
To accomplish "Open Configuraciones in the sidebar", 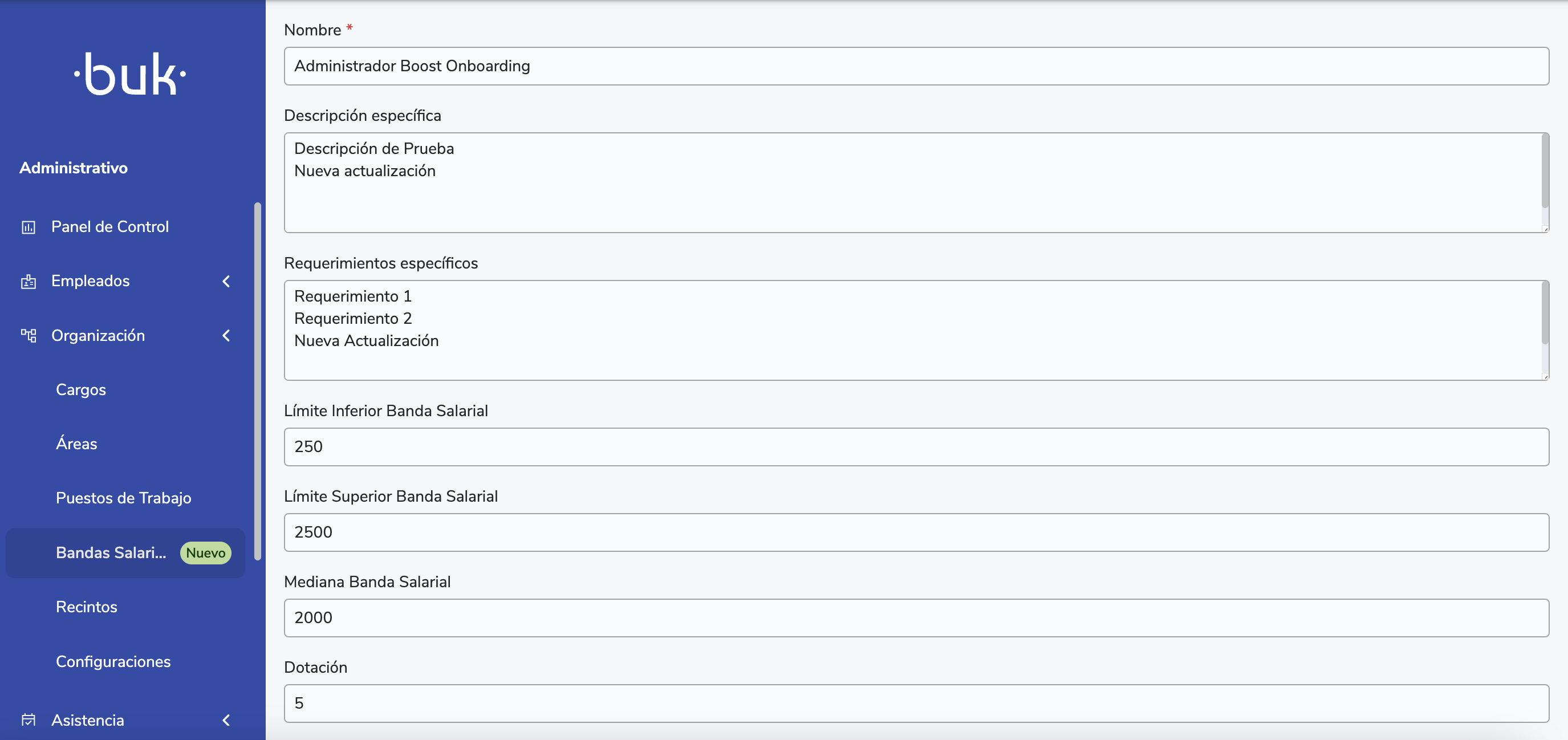I will pos(113,661).
